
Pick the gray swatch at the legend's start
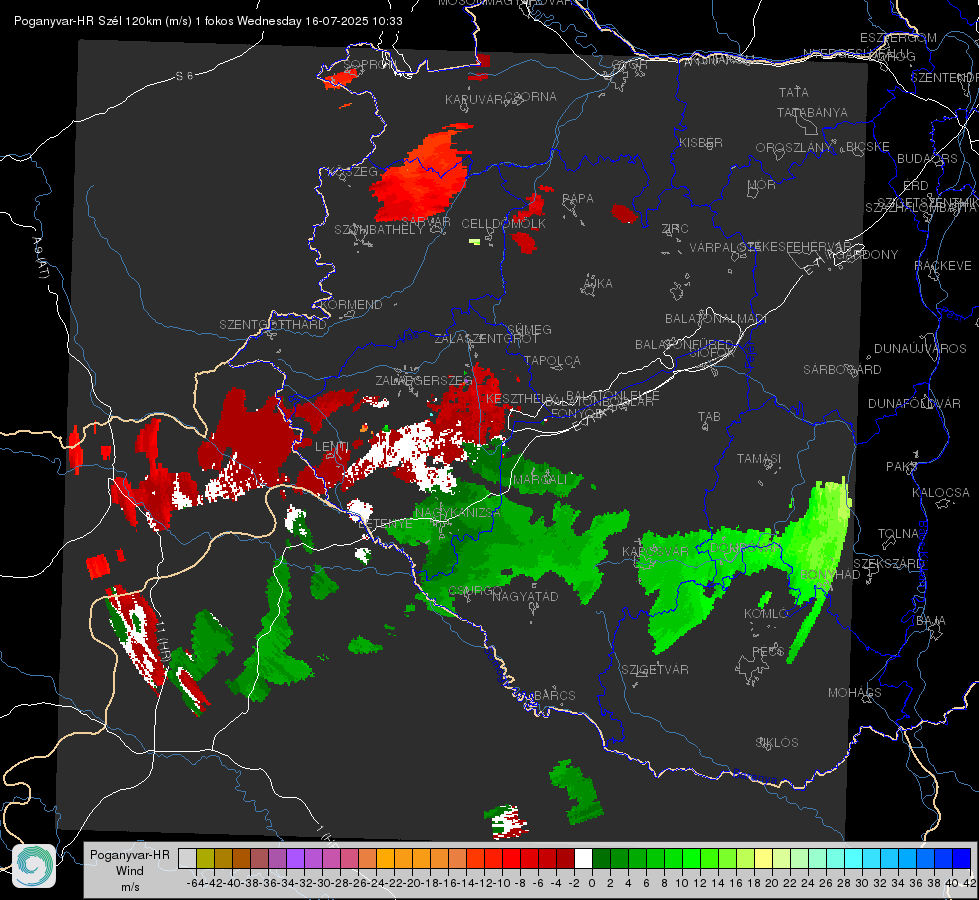click(x=187, y=859)
